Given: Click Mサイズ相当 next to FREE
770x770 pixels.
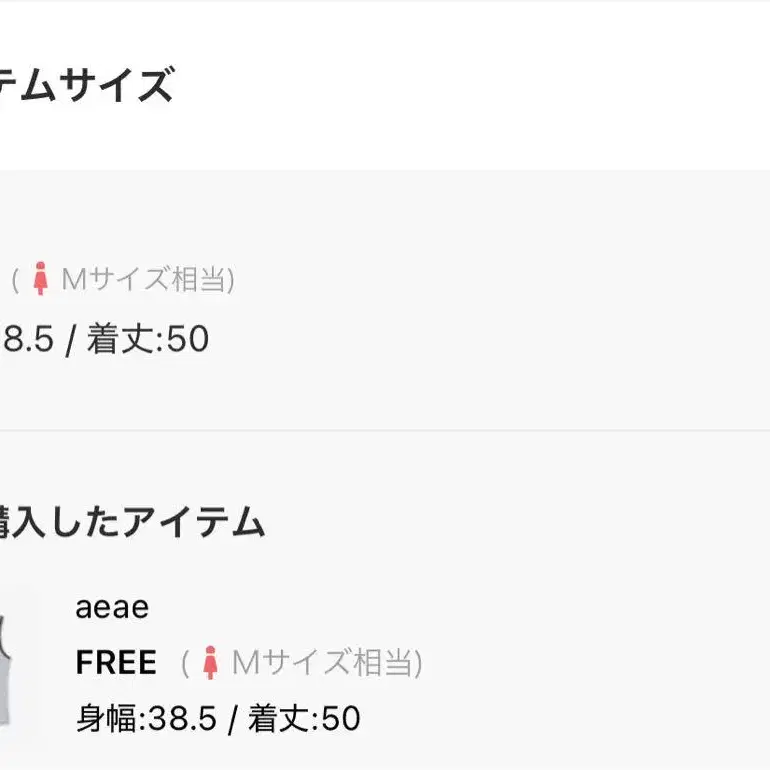Looking at the screenshot, I should [322, 662].
